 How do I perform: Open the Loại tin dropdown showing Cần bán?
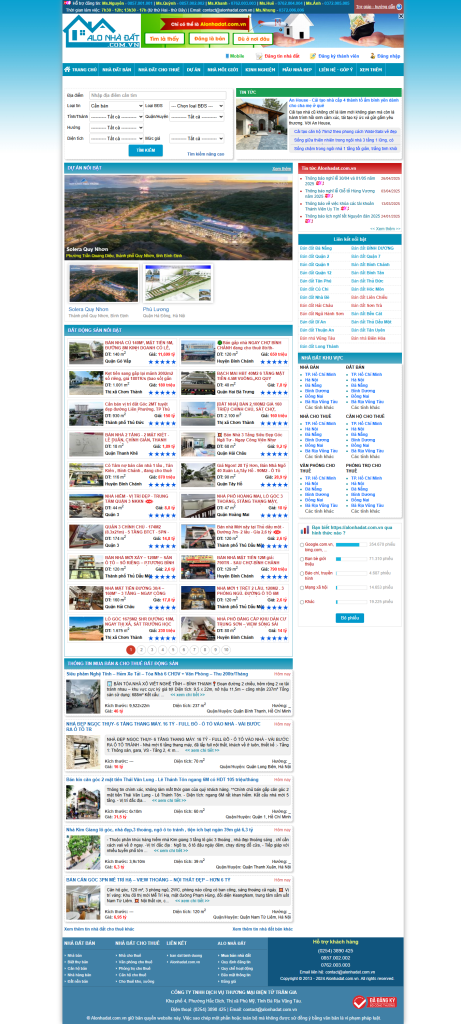click(116, 105)
